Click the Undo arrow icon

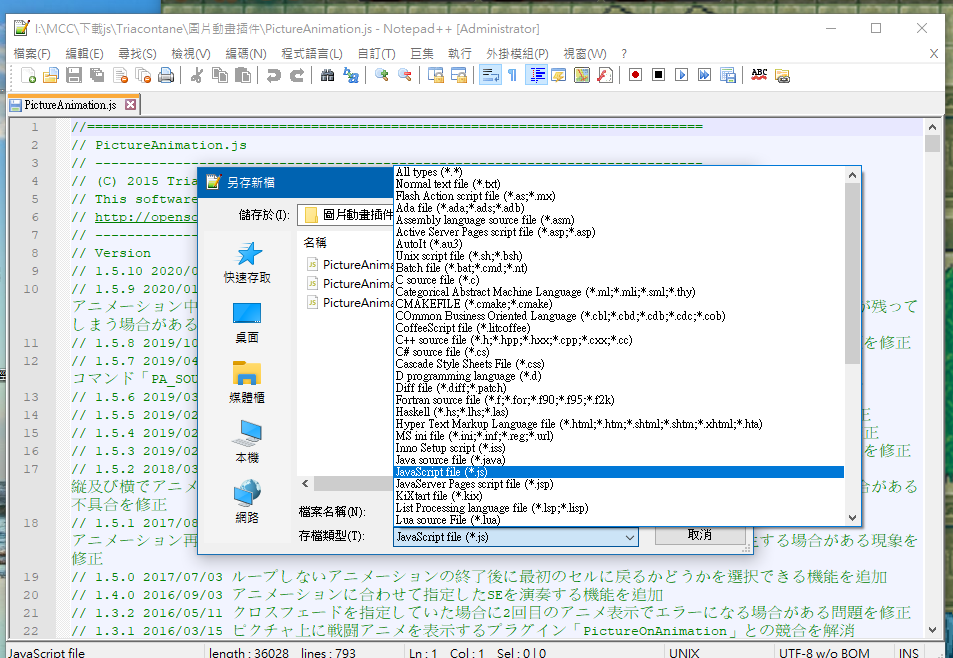(274, 75)
